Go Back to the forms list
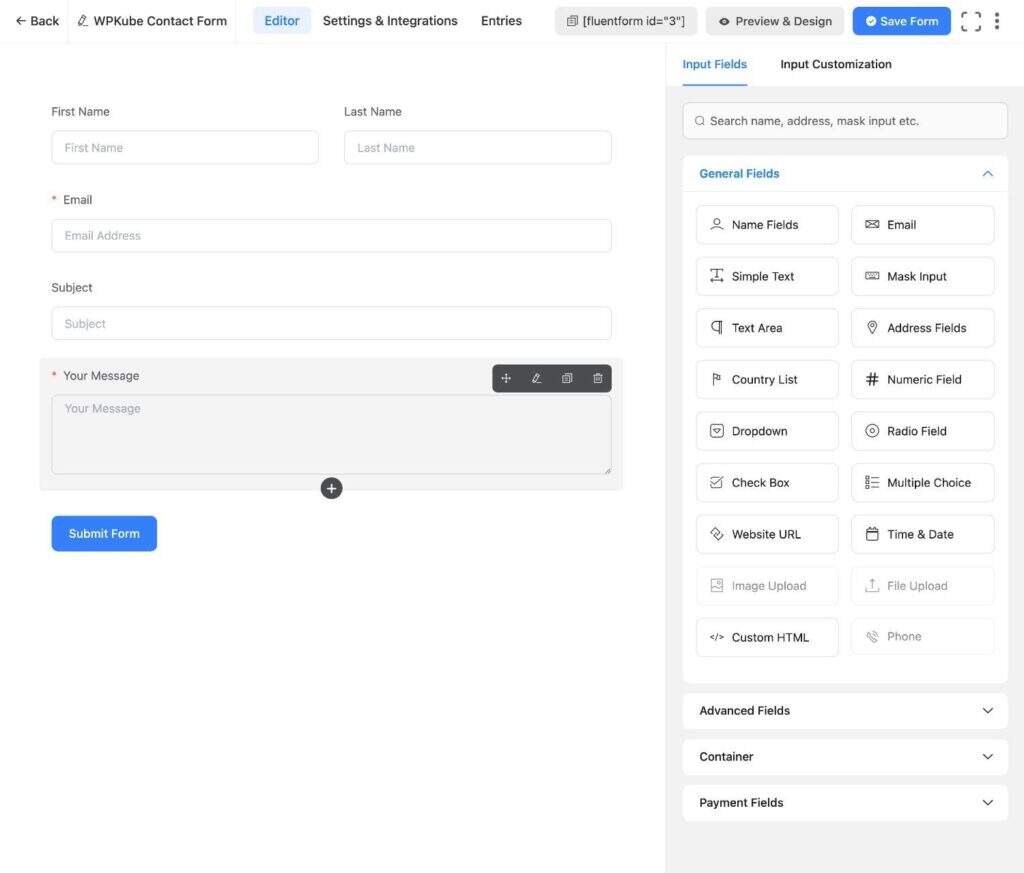The image size is (1024, 873). point(37,21)
